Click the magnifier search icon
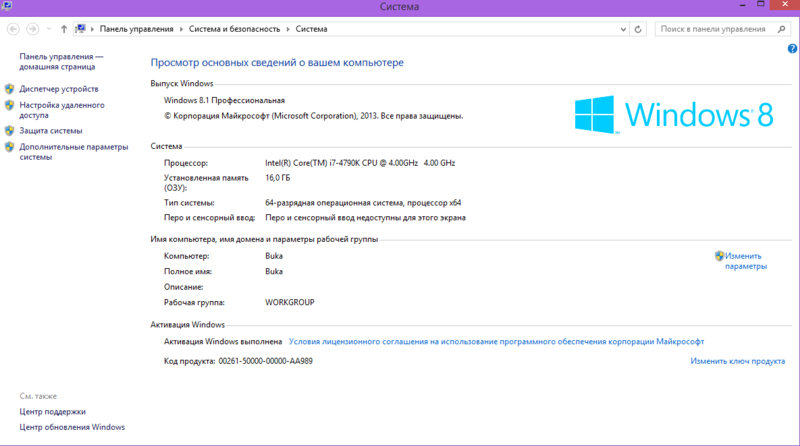 pyautogui.click(x=782, y=29)
